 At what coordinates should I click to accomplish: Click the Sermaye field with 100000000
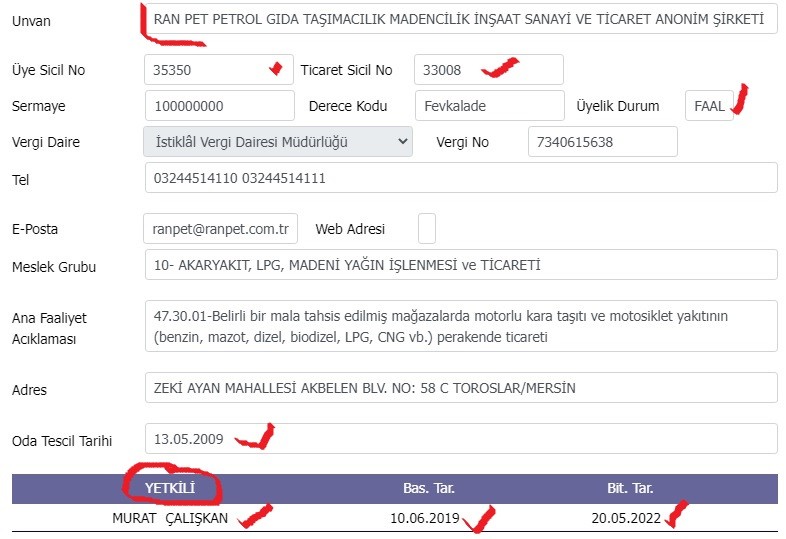[220, 106]
